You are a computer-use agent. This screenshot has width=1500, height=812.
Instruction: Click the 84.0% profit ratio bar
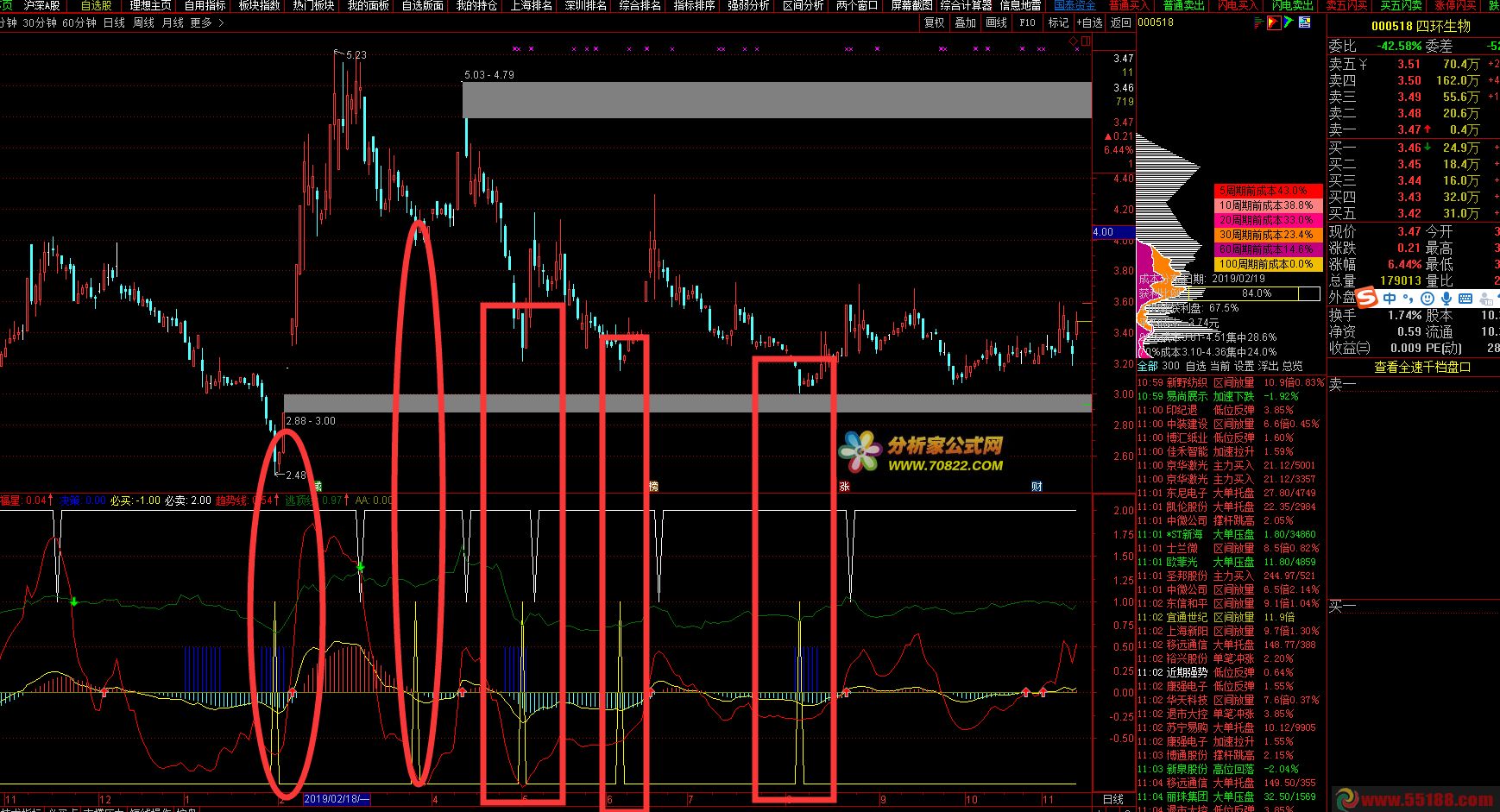[x=1256, y=293]
